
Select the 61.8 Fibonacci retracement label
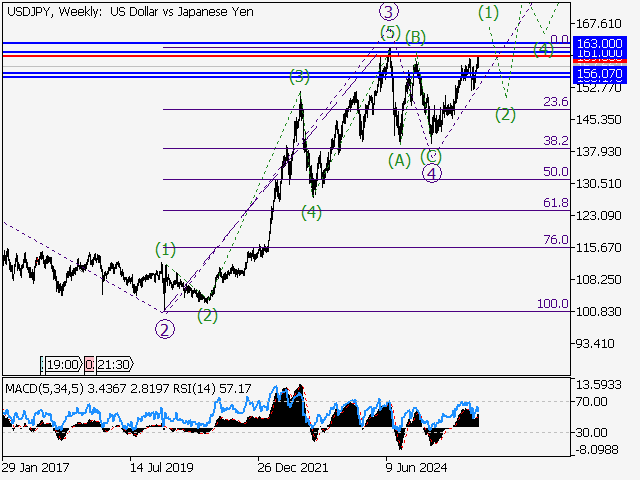555,203
